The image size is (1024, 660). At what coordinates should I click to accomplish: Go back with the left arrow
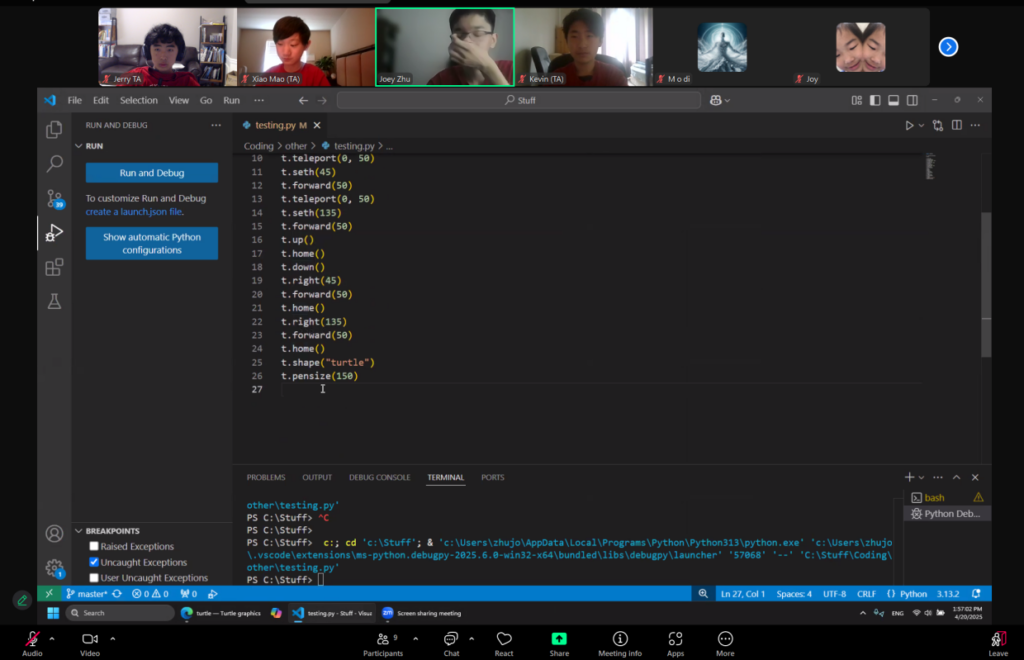pos(303,100)
